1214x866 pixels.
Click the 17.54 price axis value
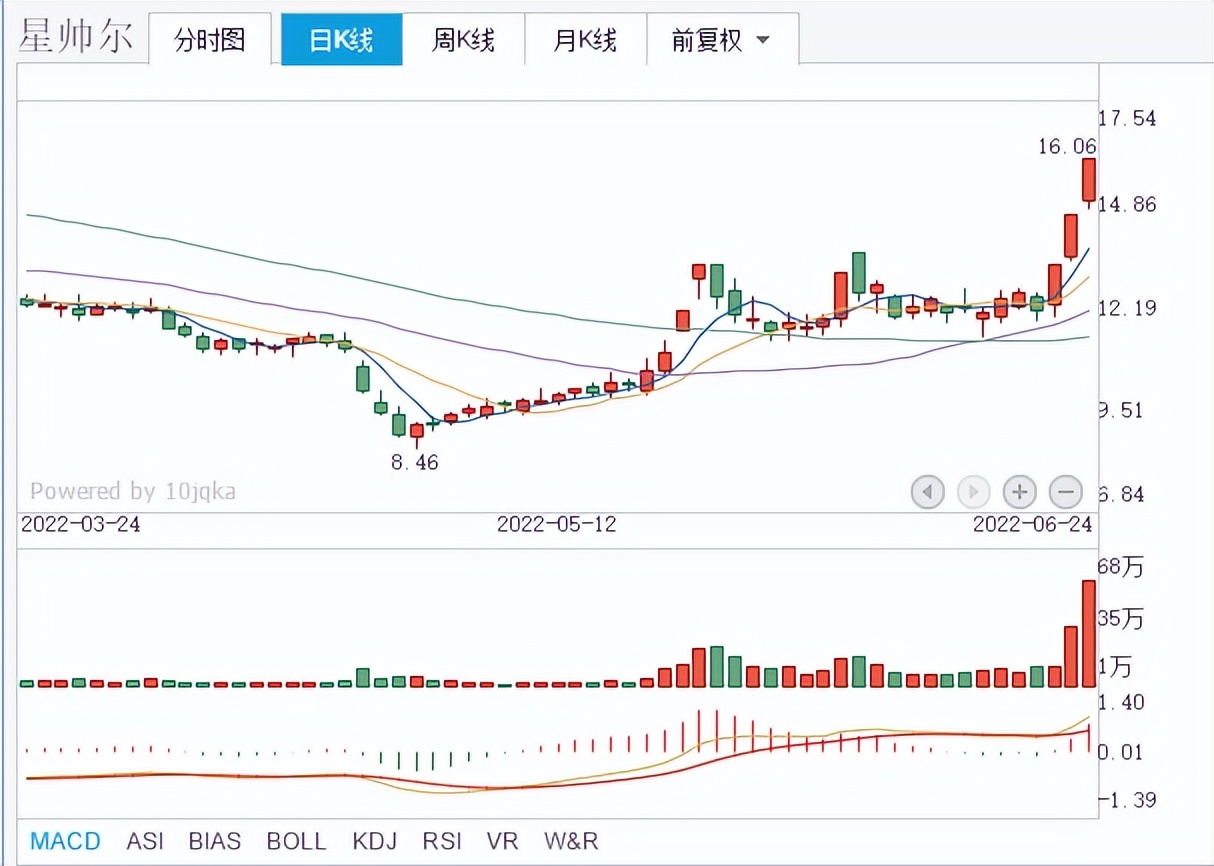(x=1127, y=118)
